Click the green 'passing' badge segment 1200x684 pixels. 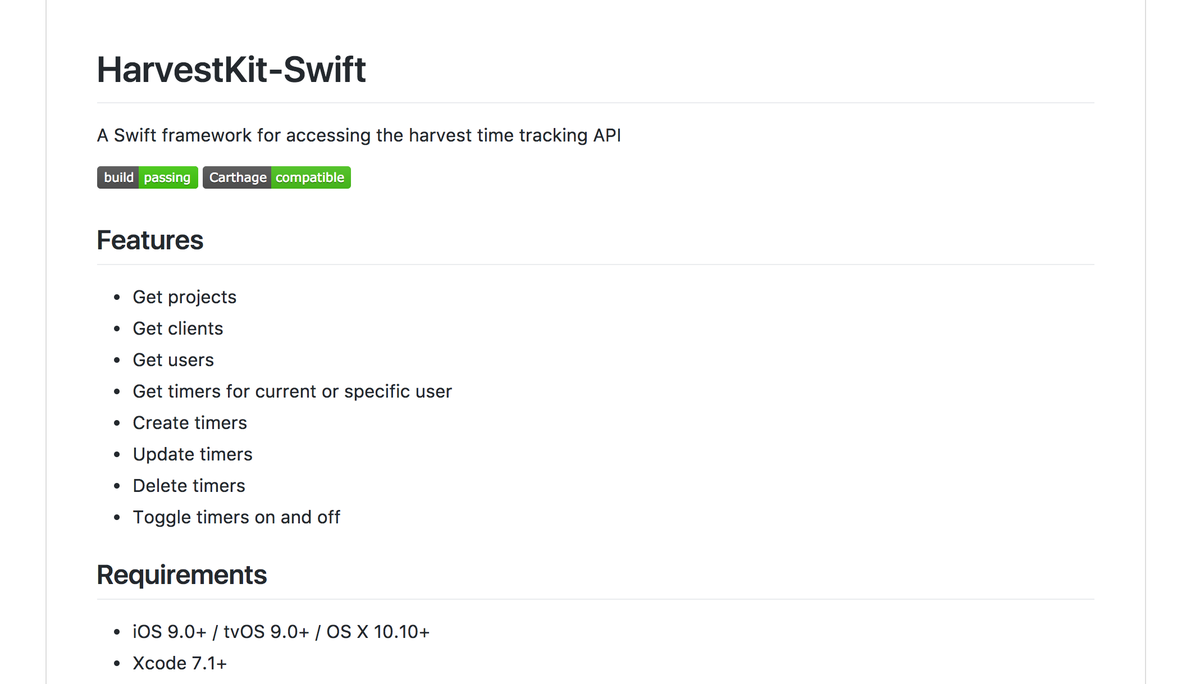coord(168,178)
